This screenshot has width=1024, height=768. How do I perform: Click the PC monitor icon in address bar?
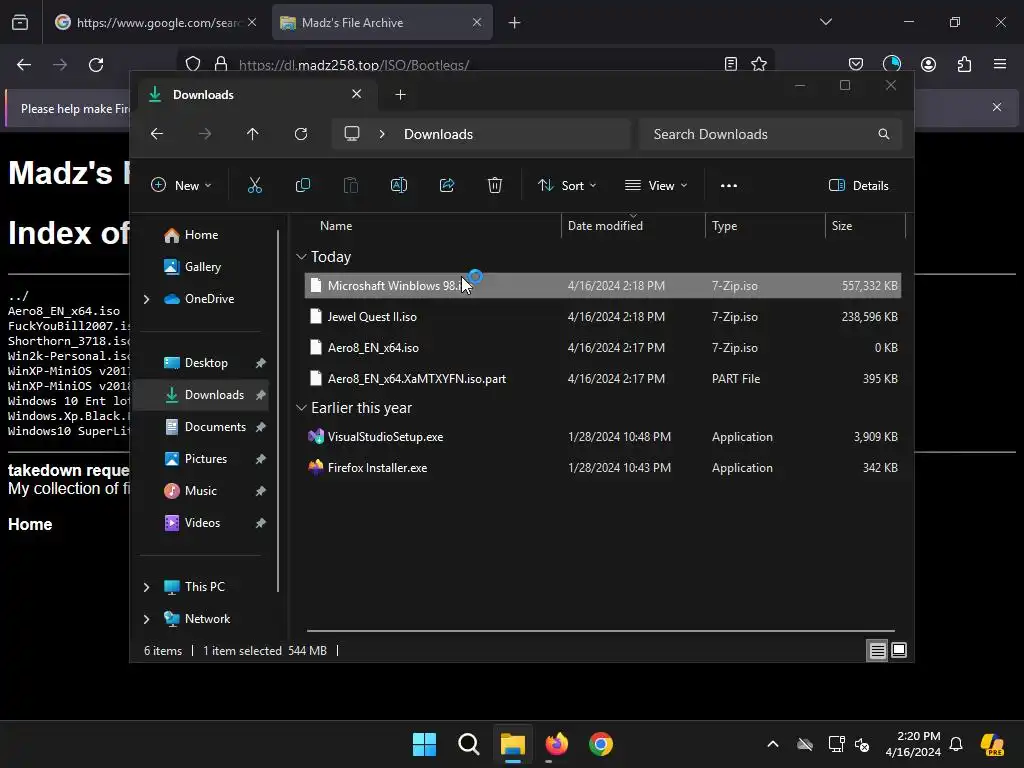[352, 134]
